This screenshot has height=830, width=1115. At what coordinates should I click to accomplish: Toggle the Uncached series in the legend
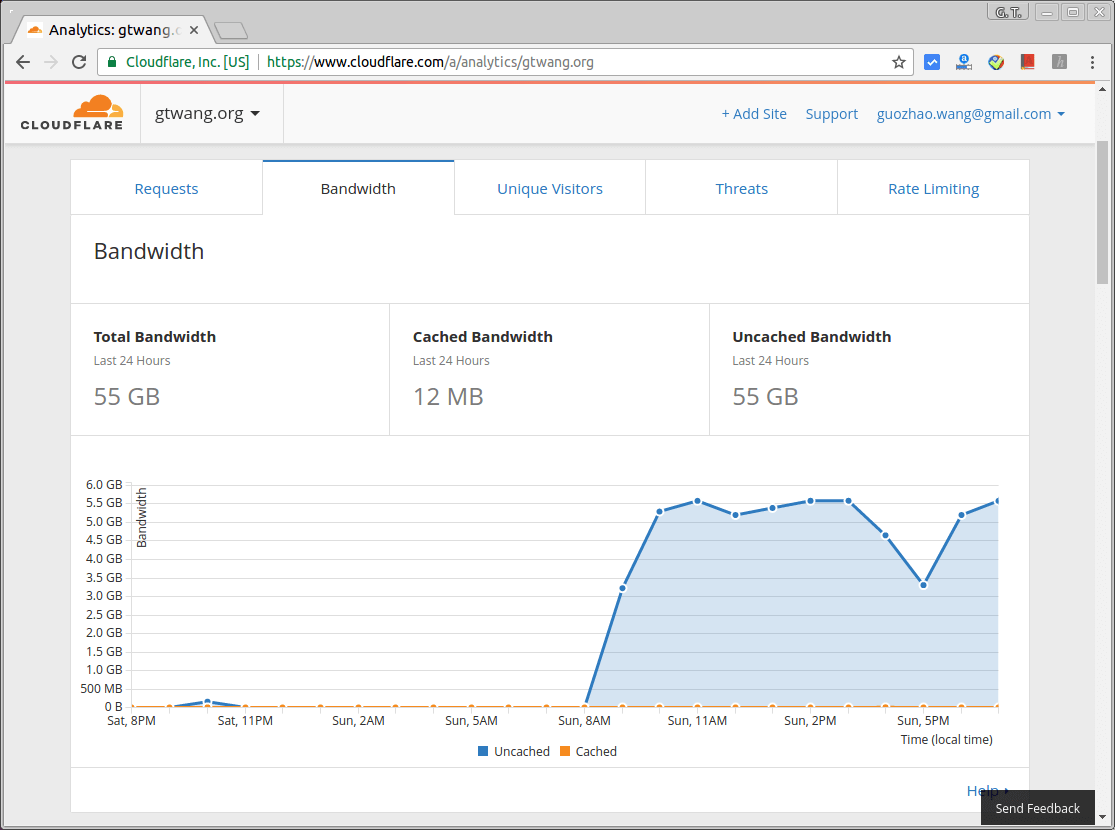click(513, 751)
